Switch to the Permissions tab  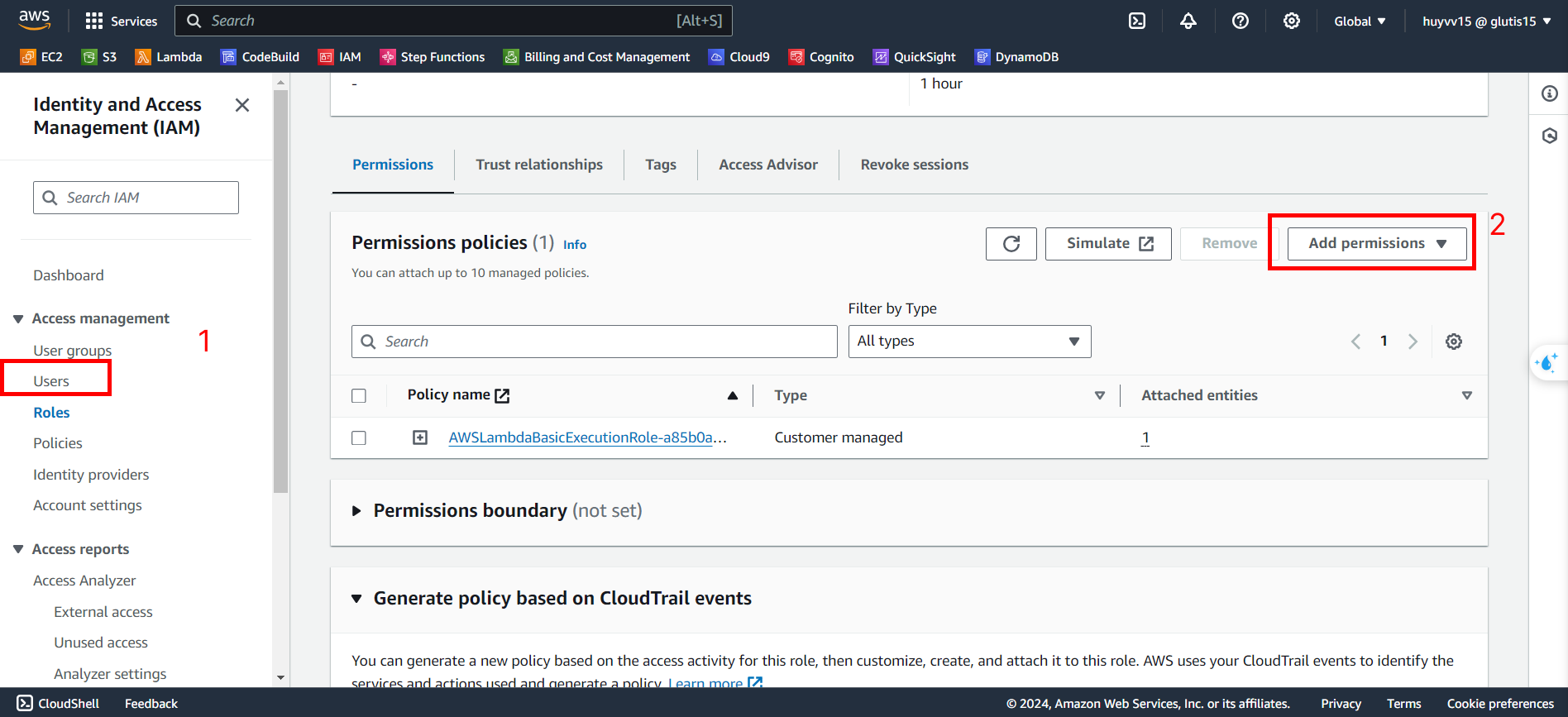click(393, 165)
